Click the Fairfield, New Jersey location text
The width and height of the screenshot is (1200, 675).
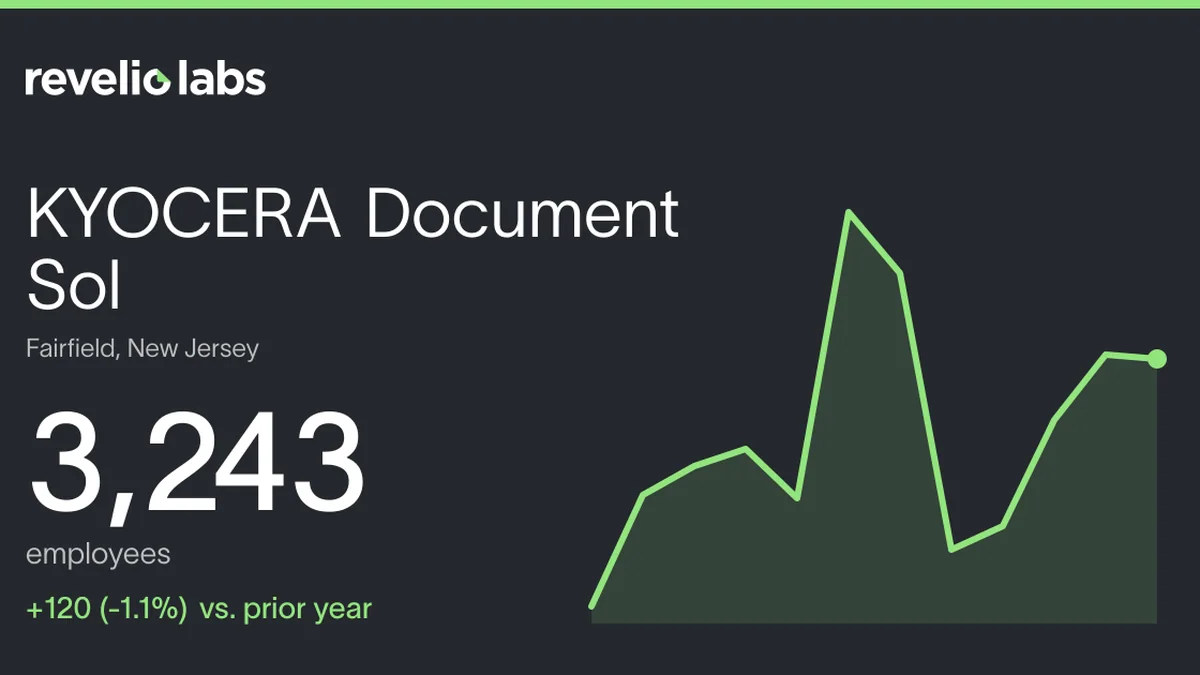click(142, 349)
